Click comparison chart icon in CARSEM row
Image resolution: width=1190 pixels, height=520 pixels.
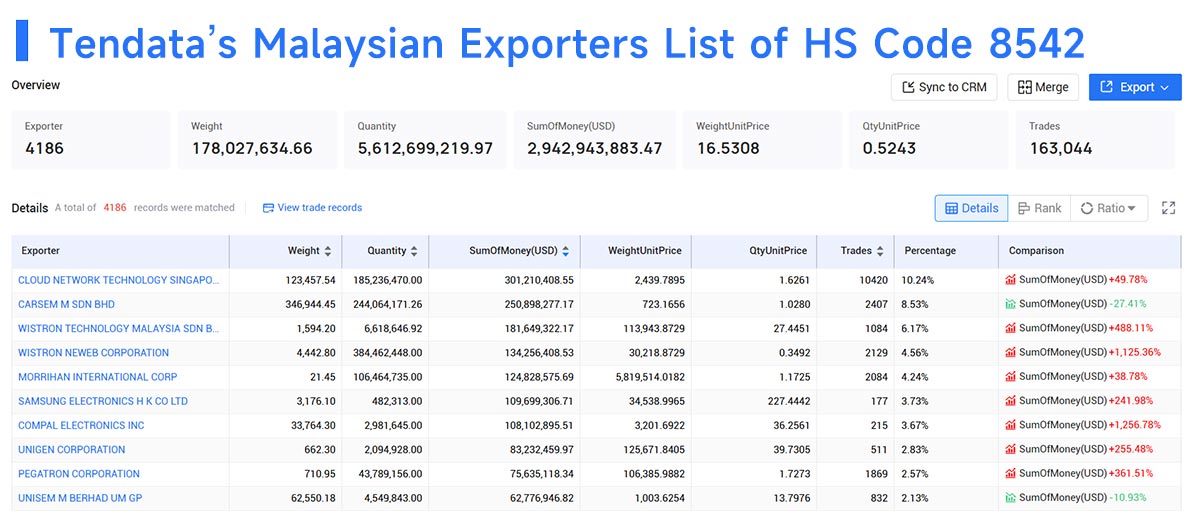[1010, 304]
